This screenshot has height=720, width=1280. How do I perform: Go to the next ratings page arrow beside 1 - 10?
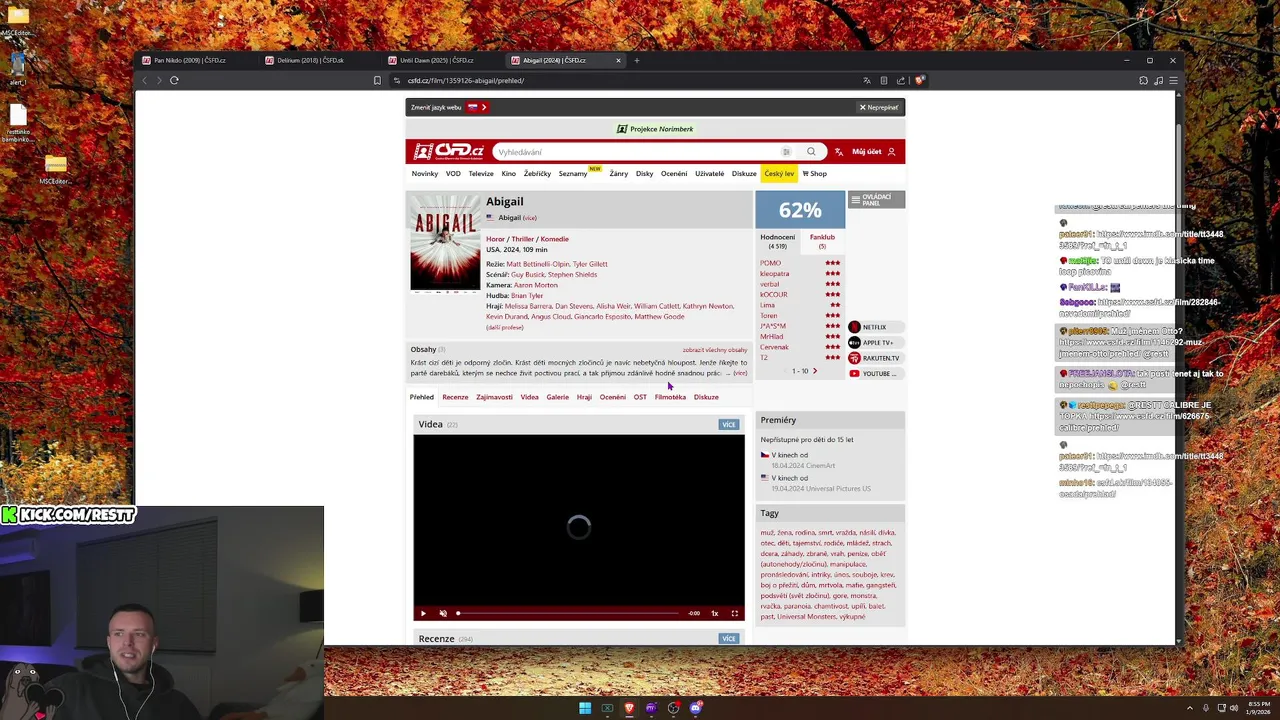click(815, 371)
